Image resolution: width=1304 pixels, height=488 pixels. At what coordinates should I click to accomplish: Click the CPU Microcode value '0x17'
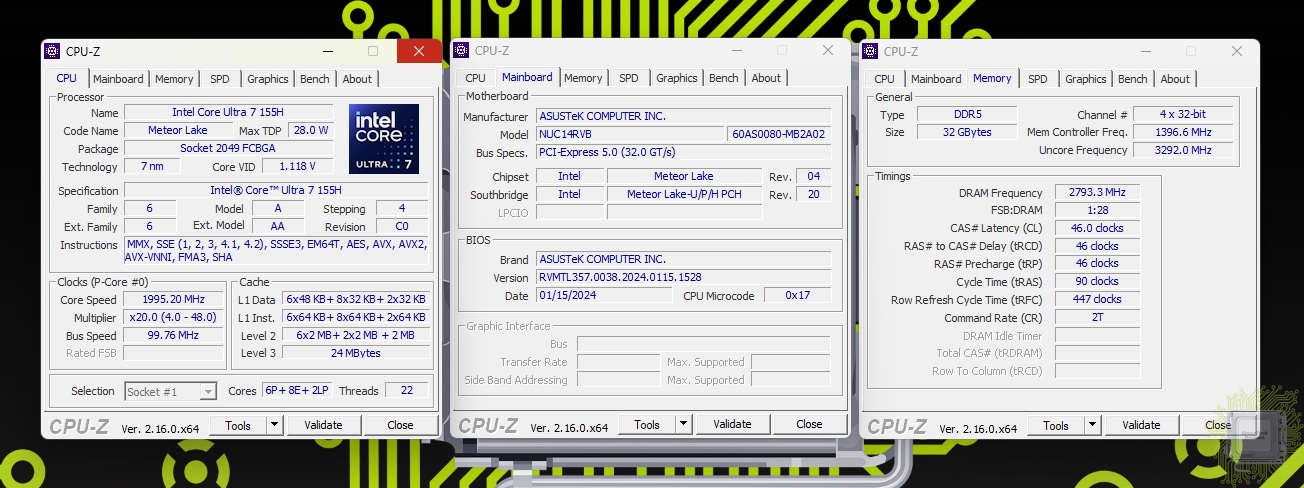(x=797, y=295)
